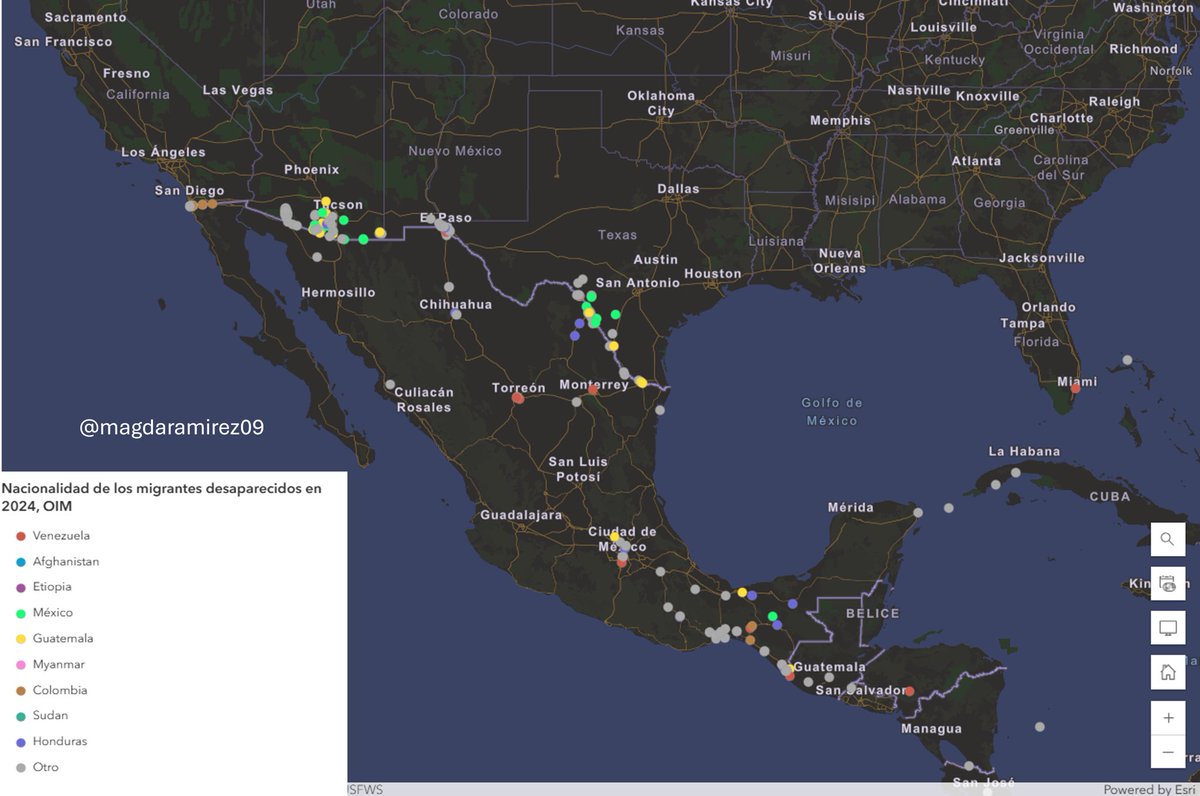Open the Powered by Esri attribution link
This screenshot has width=1200, height=796.
pyautogui.click(x=1150, y=789)
